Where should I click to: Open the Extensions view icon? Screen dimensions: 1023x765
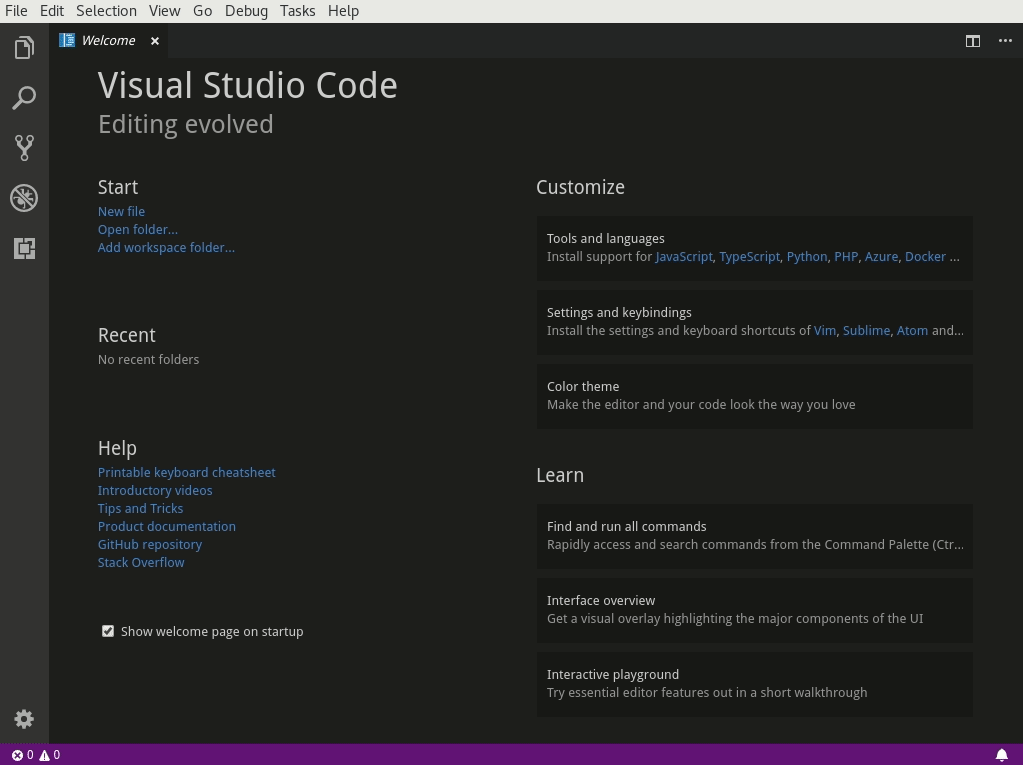(24, 248)
